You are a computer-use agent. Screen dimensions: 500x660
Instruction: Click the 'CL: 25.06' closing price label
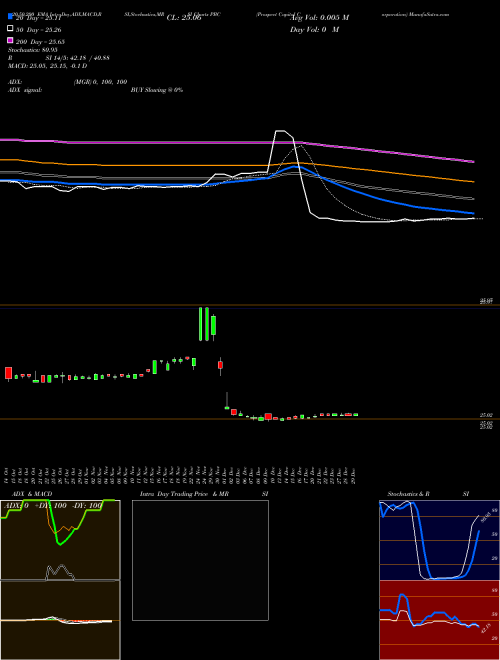tap(184, 18)
